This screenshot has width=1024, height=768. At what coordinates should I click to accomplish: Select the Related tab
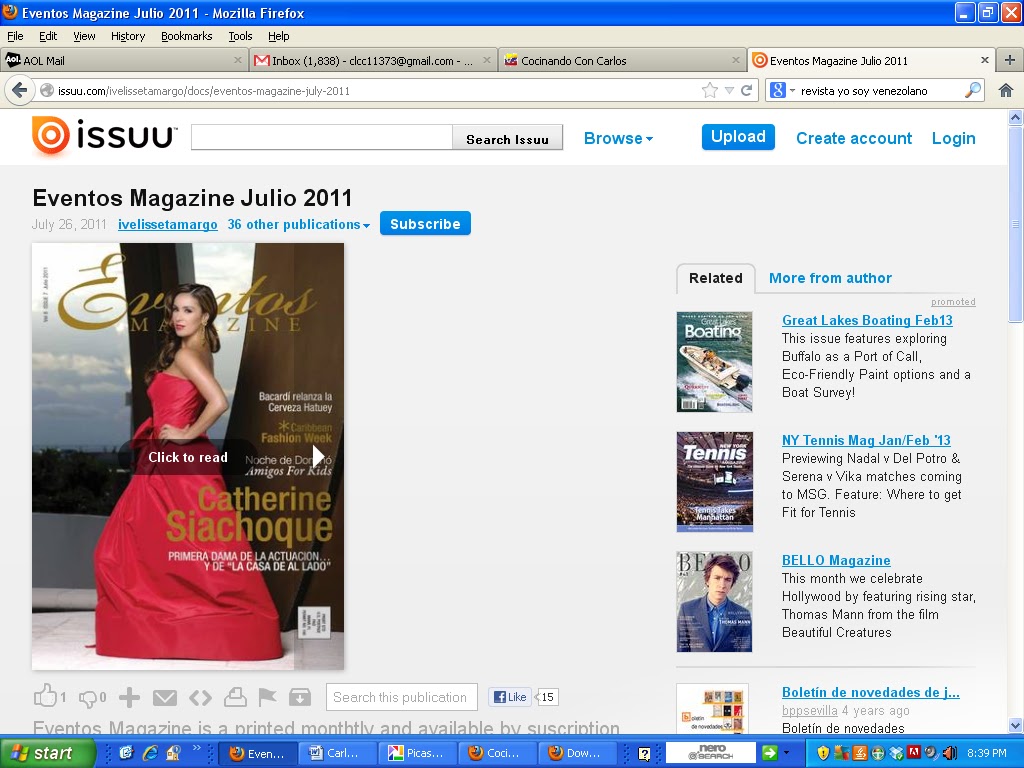pyautogui.click(x=716, y=278)
